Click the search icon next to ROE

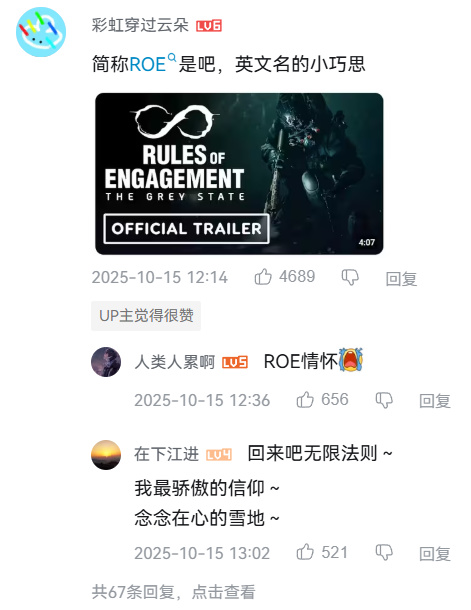click(x=172, y=58)
